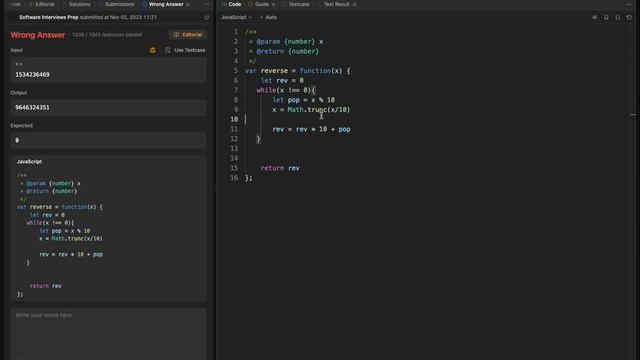Open the JavaScript language dropdown
This screenshot has width=640, height=360.
pos(237,17)
